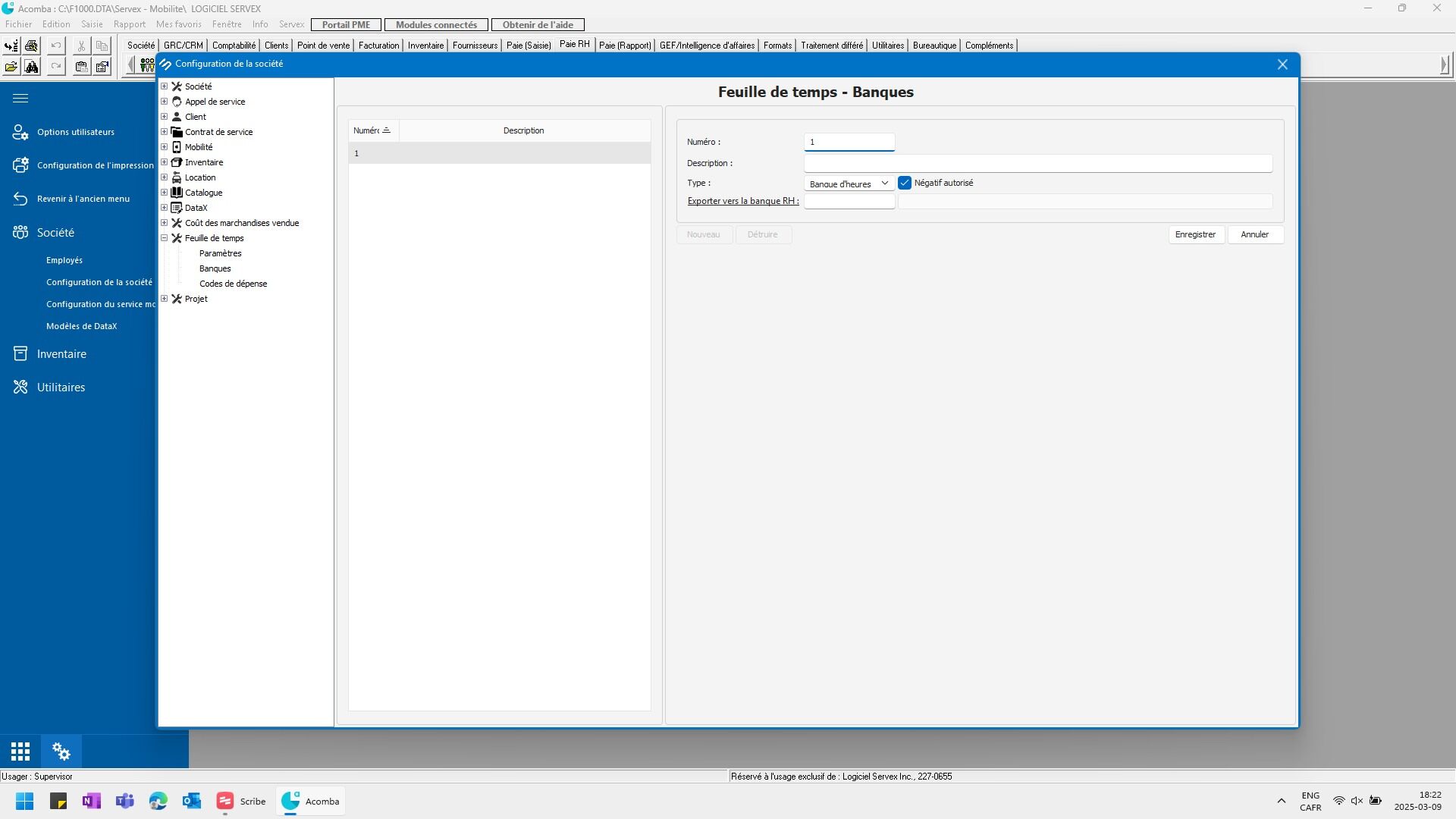Image resolution: width=1456 pixels, height=819 pixels.
Task: Click Exporter vers la banque RH link
Action: [x=742, y=201]
